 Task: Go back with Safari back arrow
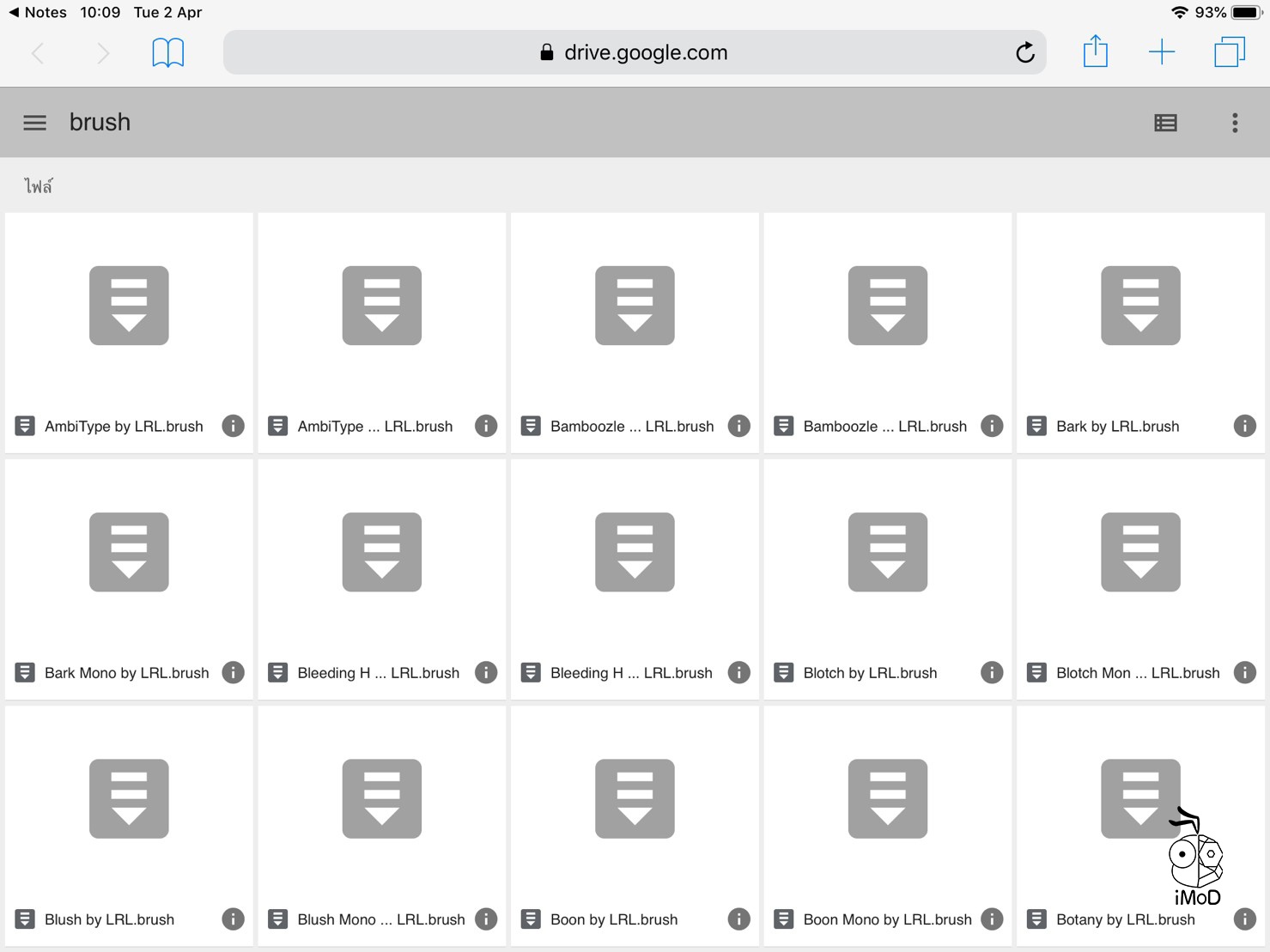click(38, 53)
